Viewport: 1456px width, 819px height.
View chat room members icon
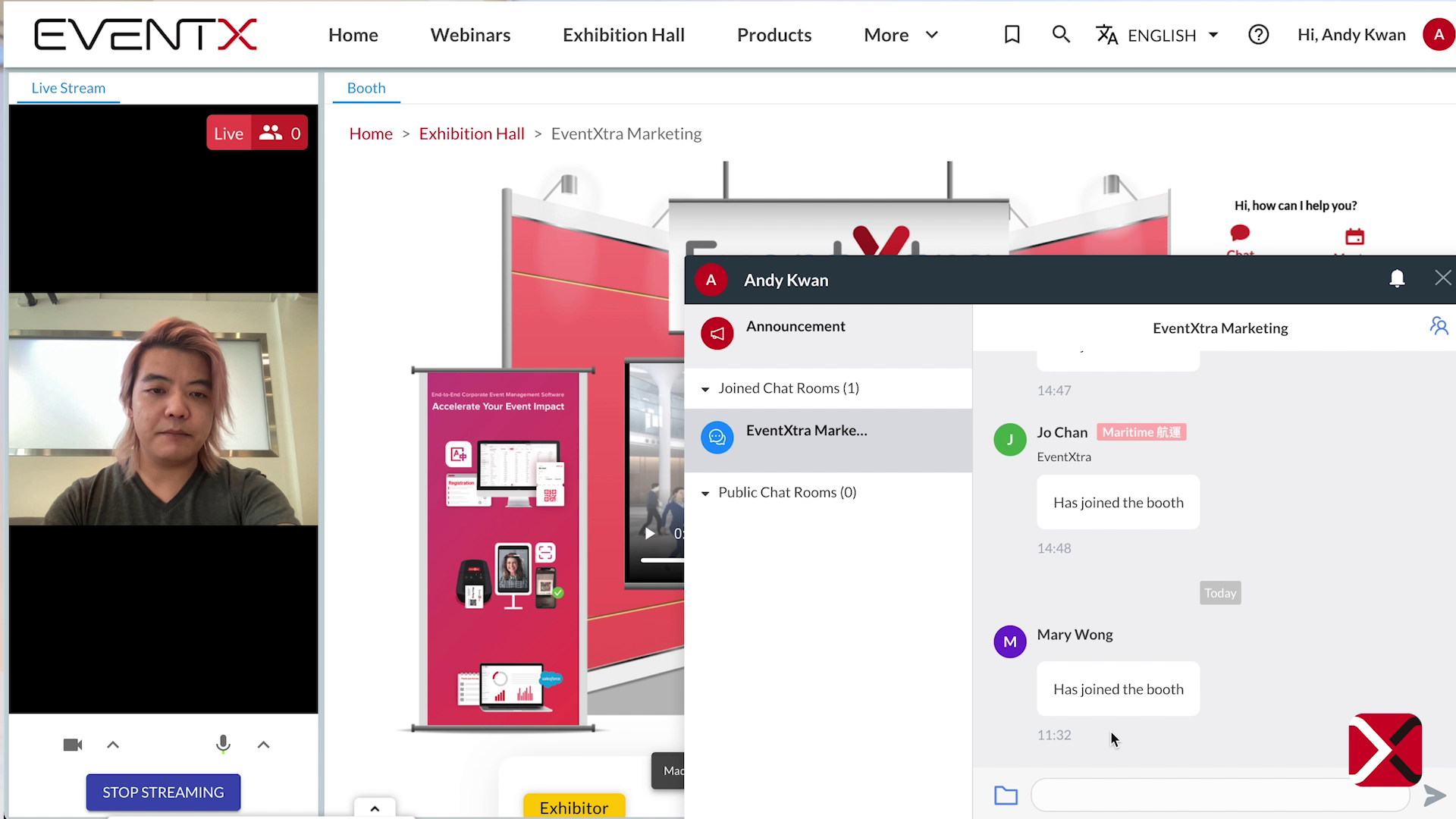point(1439,327)
